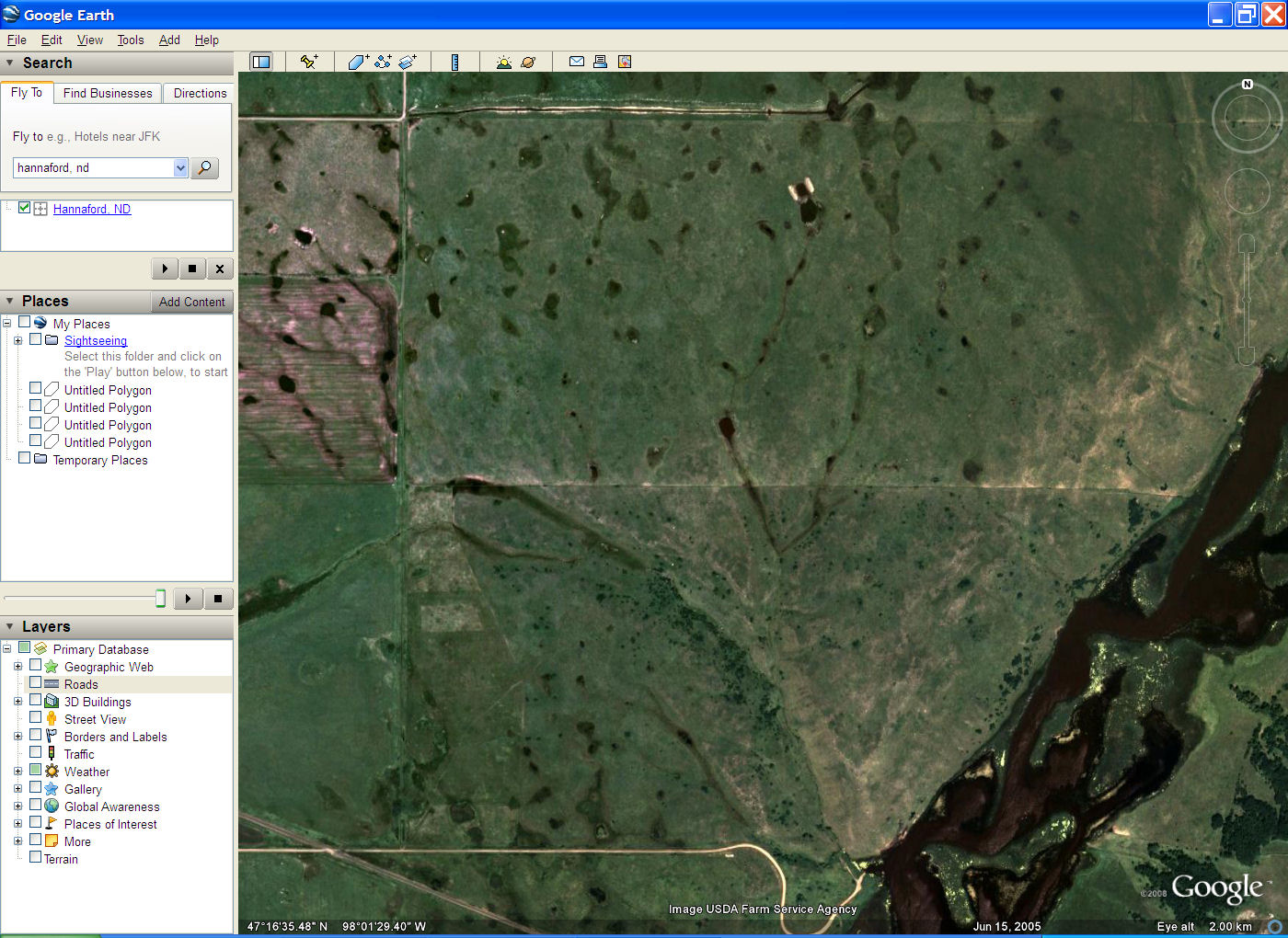The image size is (1288, 938).
Task: Click the Move joystick below the compass
Action: pos(1247,191)
